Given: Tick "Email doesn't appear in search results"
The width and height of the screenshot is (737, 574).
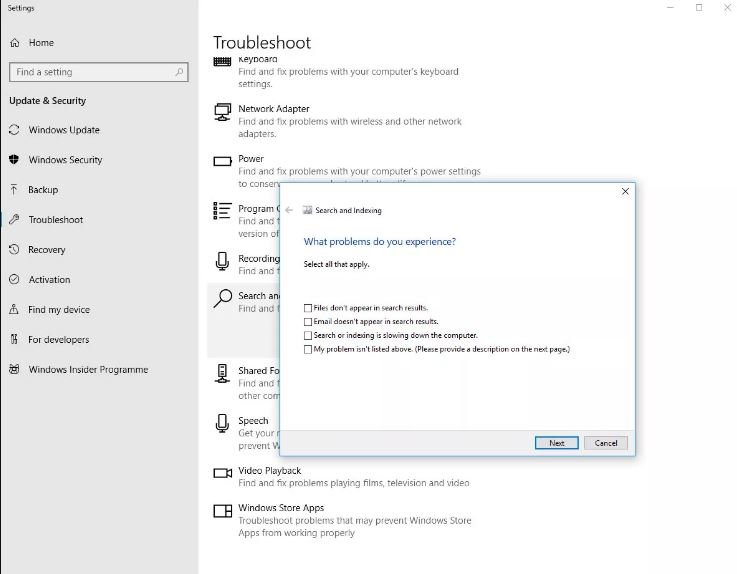Looking at the screenshot, I should pyautogui.click(x=308, y=322).
